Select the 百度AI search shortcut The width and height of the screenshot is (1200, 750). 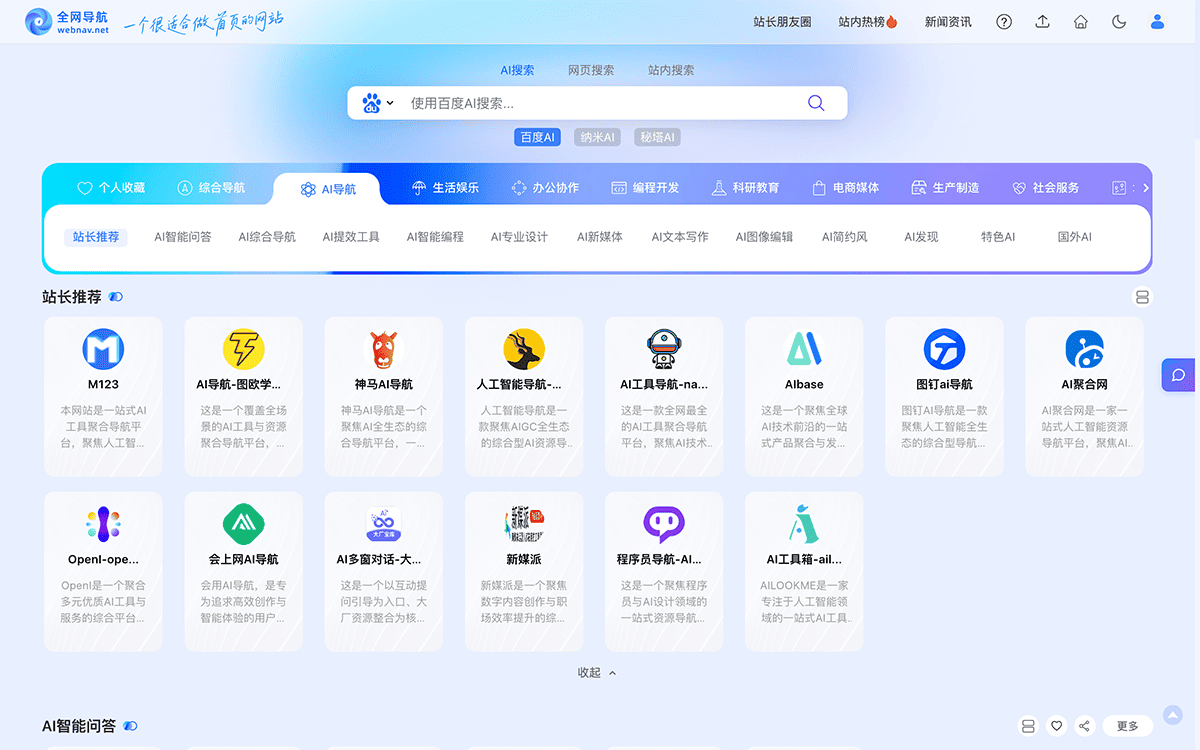pyautogui.click(x=537, y=137)
